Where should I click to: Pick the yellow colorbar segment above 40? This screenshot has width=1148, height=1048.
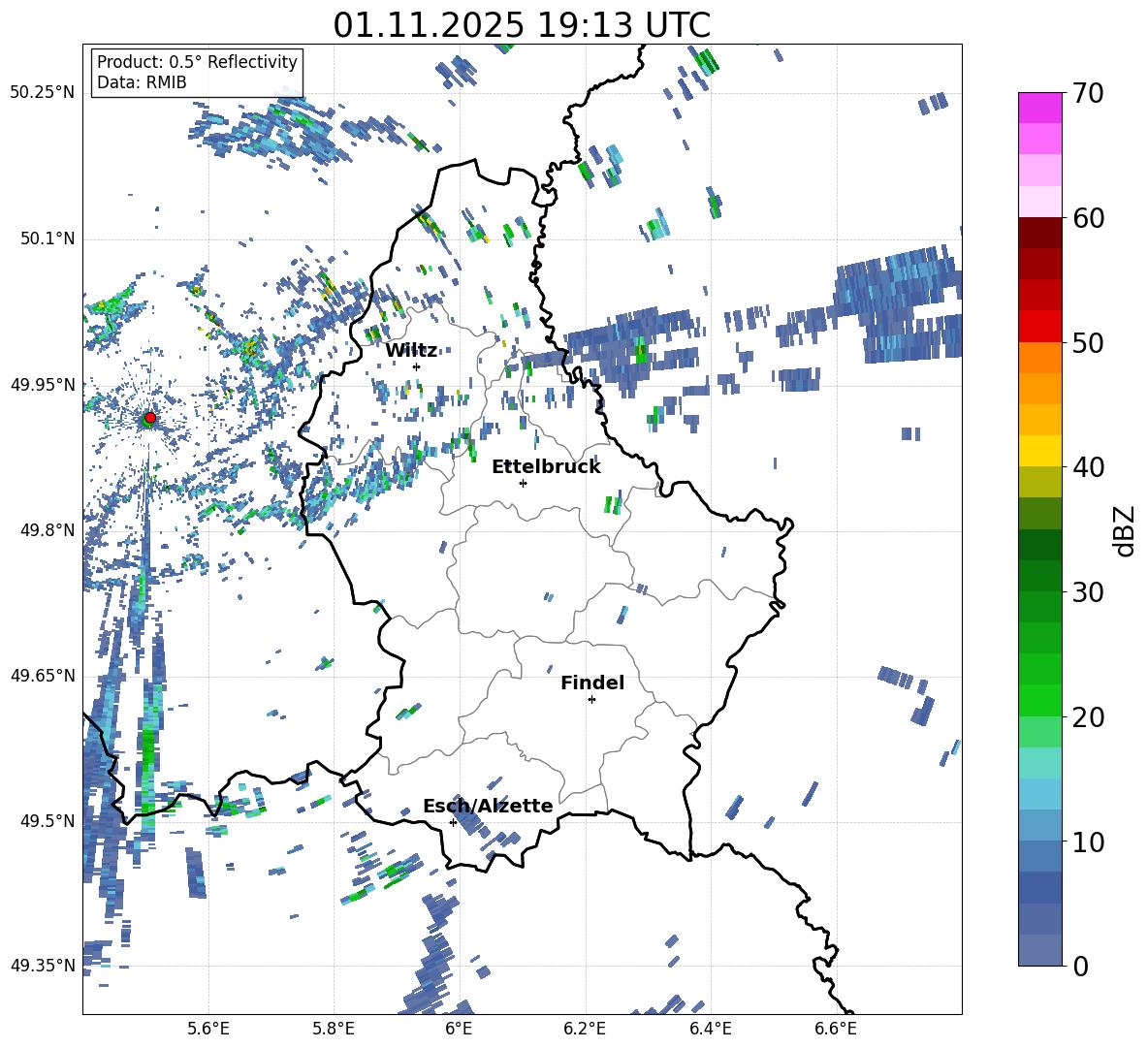tap(1039, 451)
